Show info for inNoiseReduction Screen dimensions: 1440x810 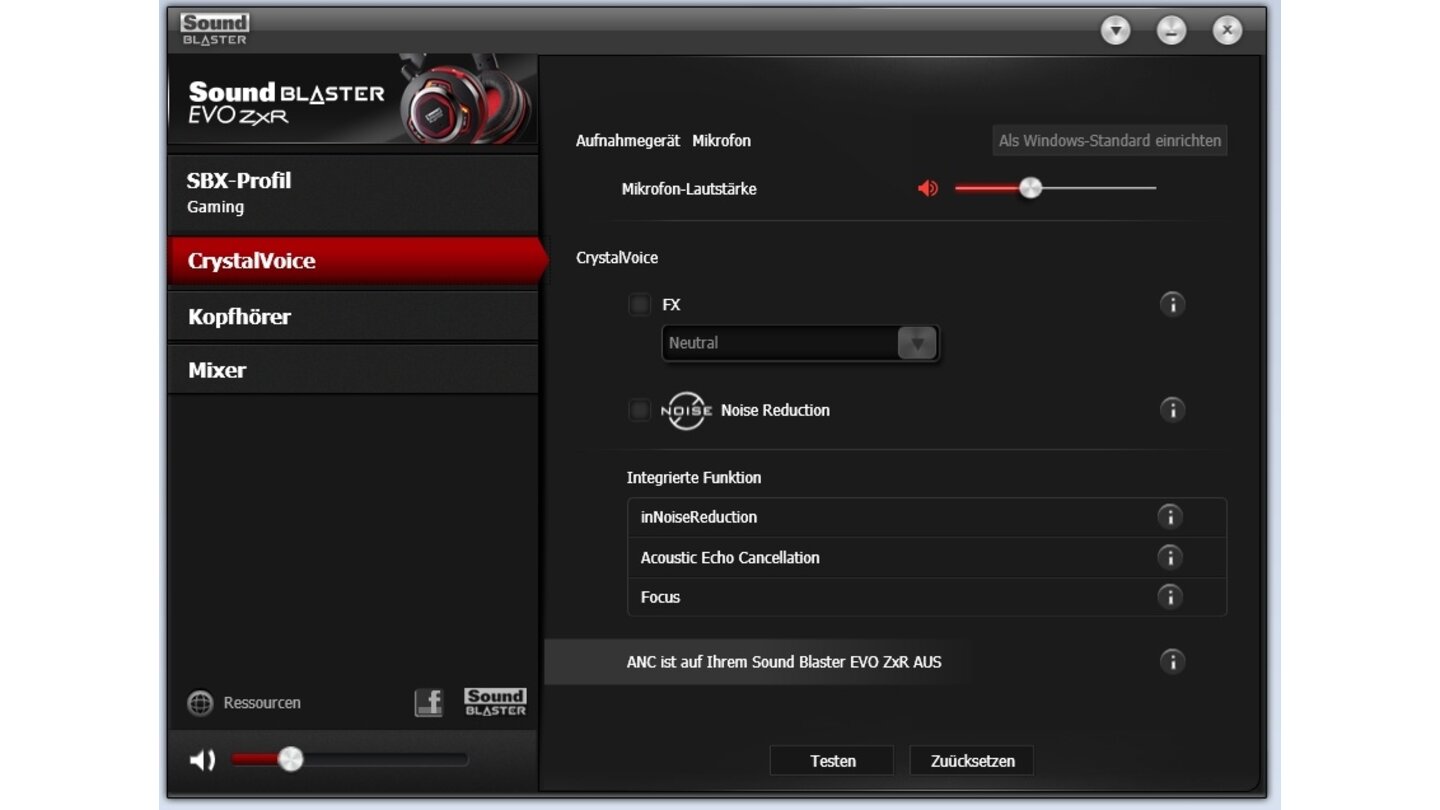coord(1169,516)
